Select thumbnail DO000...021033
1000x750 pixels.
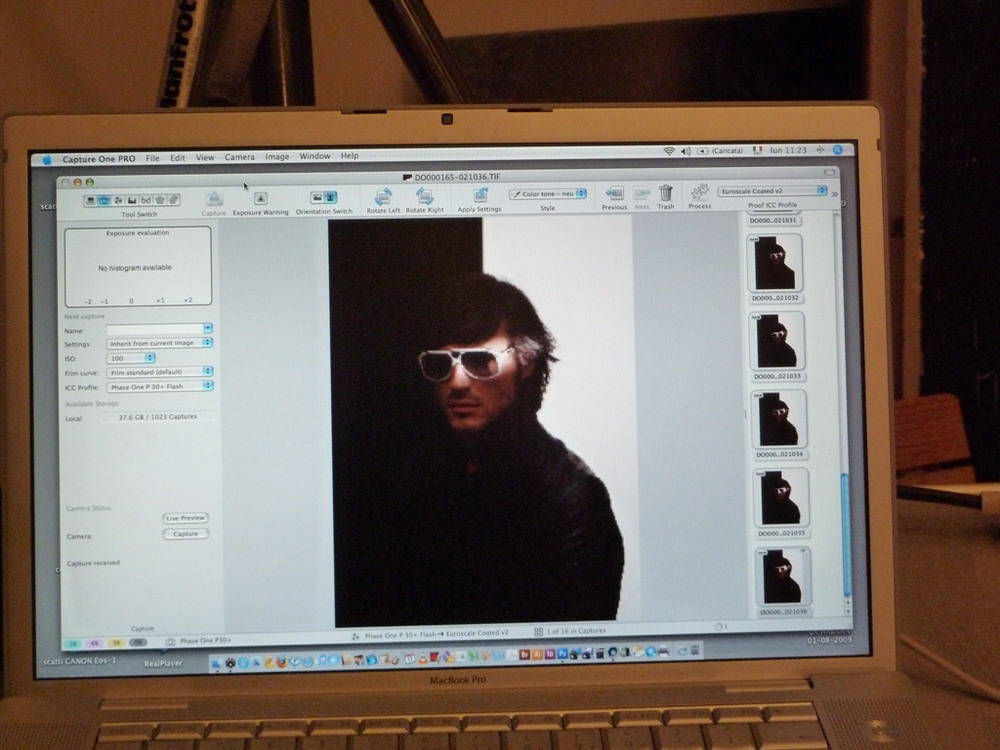coord(777,342)
